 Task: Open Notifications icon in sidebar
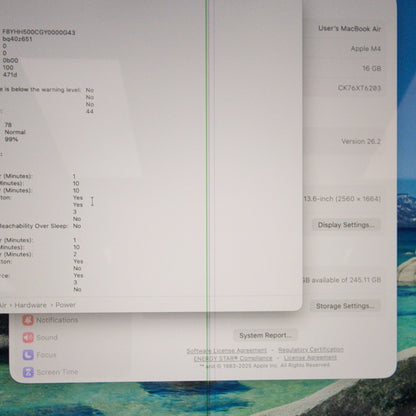[x=28, y=320]
